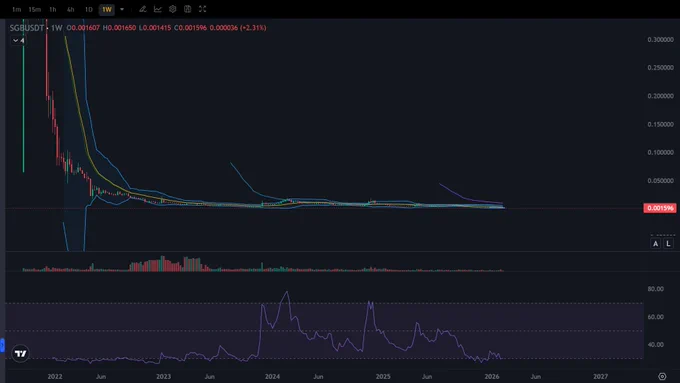Toggle auto scale button A

[x=656, y=244]
